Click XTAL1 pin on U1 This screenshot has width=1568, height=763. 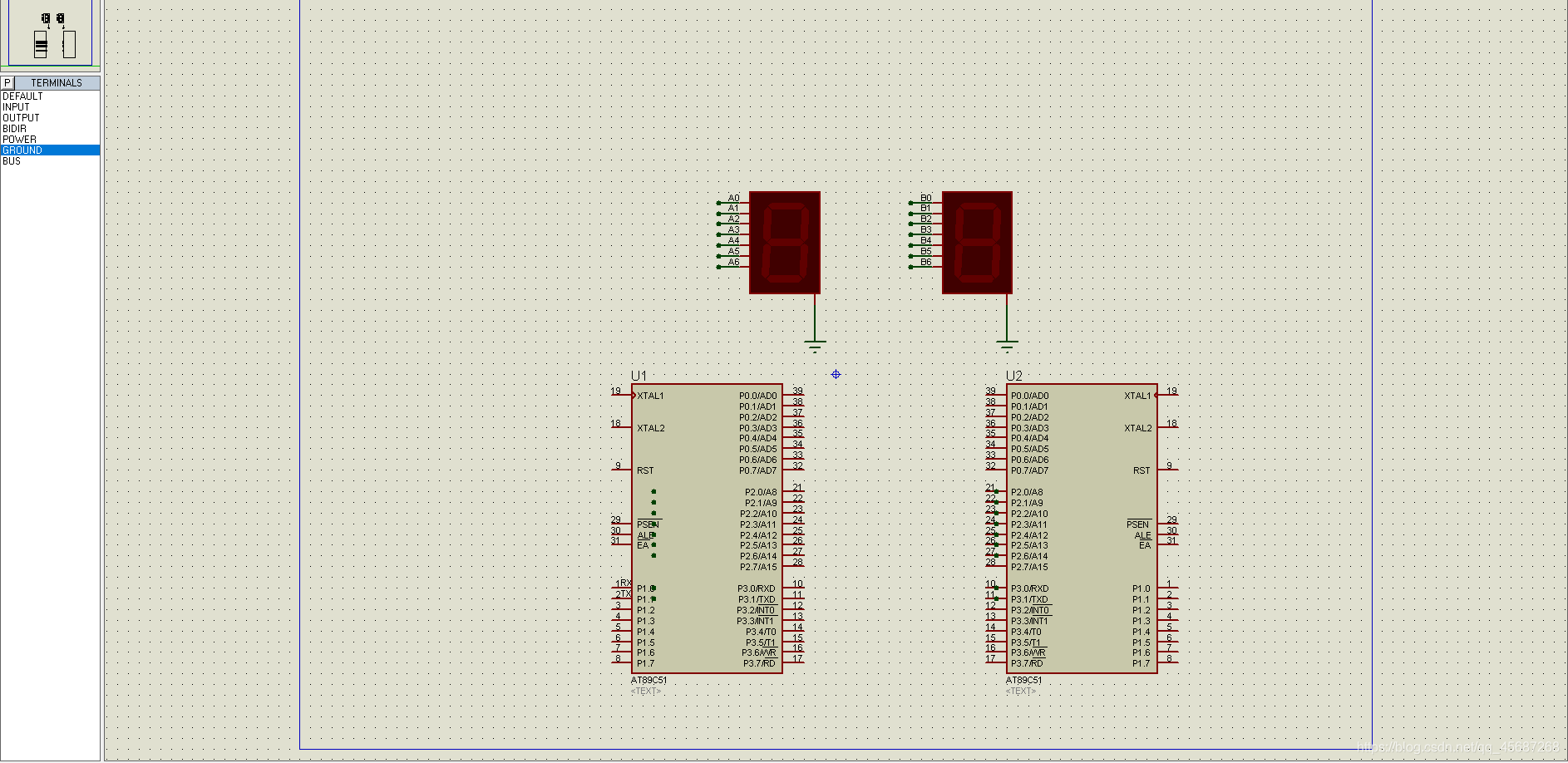pyautogui.click(x=650, y=396)
